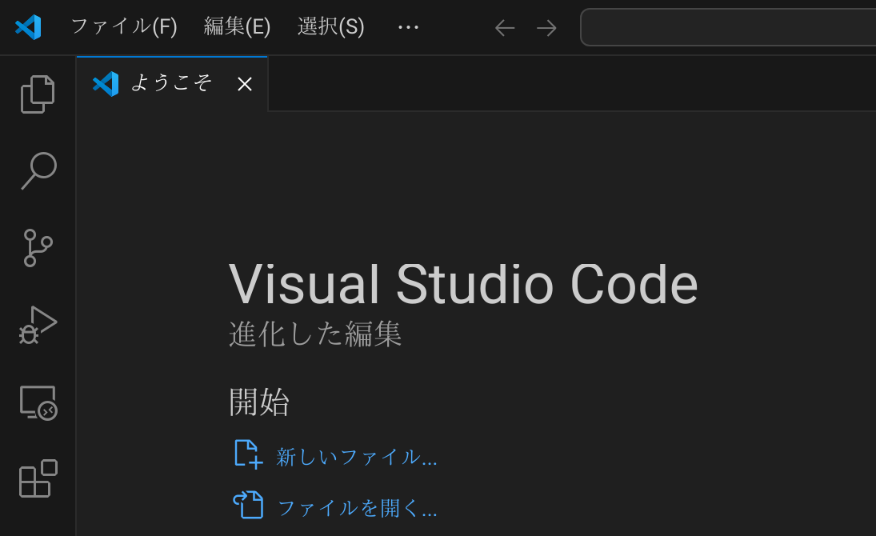Open the 編集(E) menu
Image resolution: width=876 pixels, height=536 pixels.
(237, 27)
